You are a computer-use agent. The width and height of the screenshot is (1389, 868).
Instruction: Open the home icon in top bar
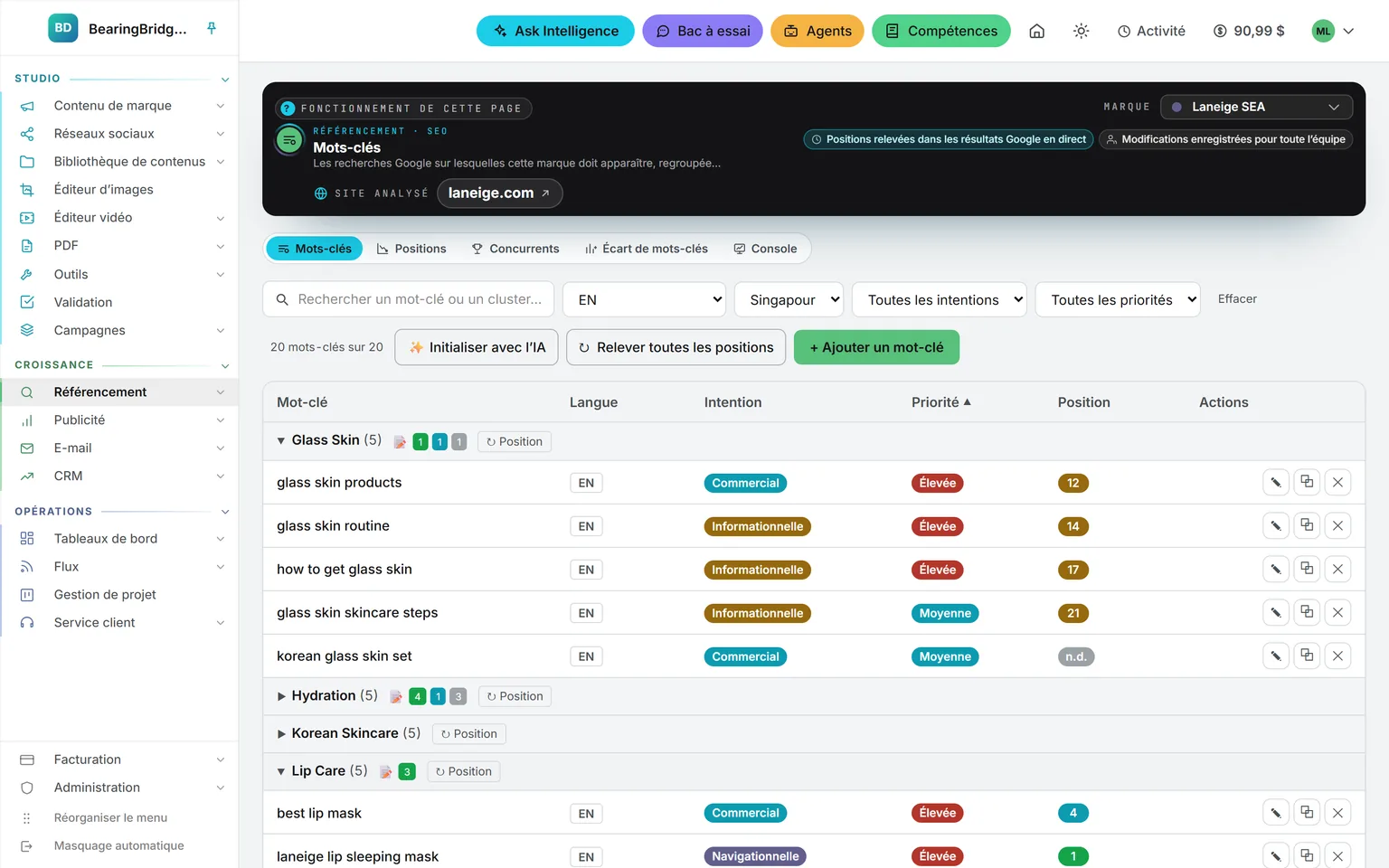point(1037,31)
